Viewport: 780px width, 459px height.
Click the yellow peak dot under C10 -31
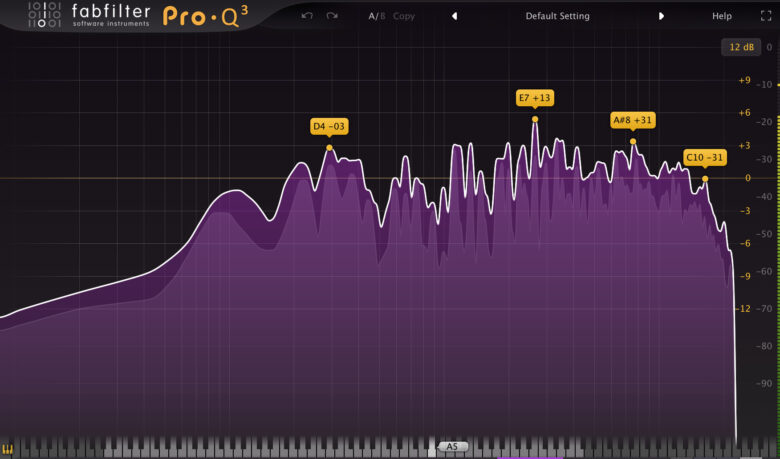pyautogui.click(x=705, y=179)
